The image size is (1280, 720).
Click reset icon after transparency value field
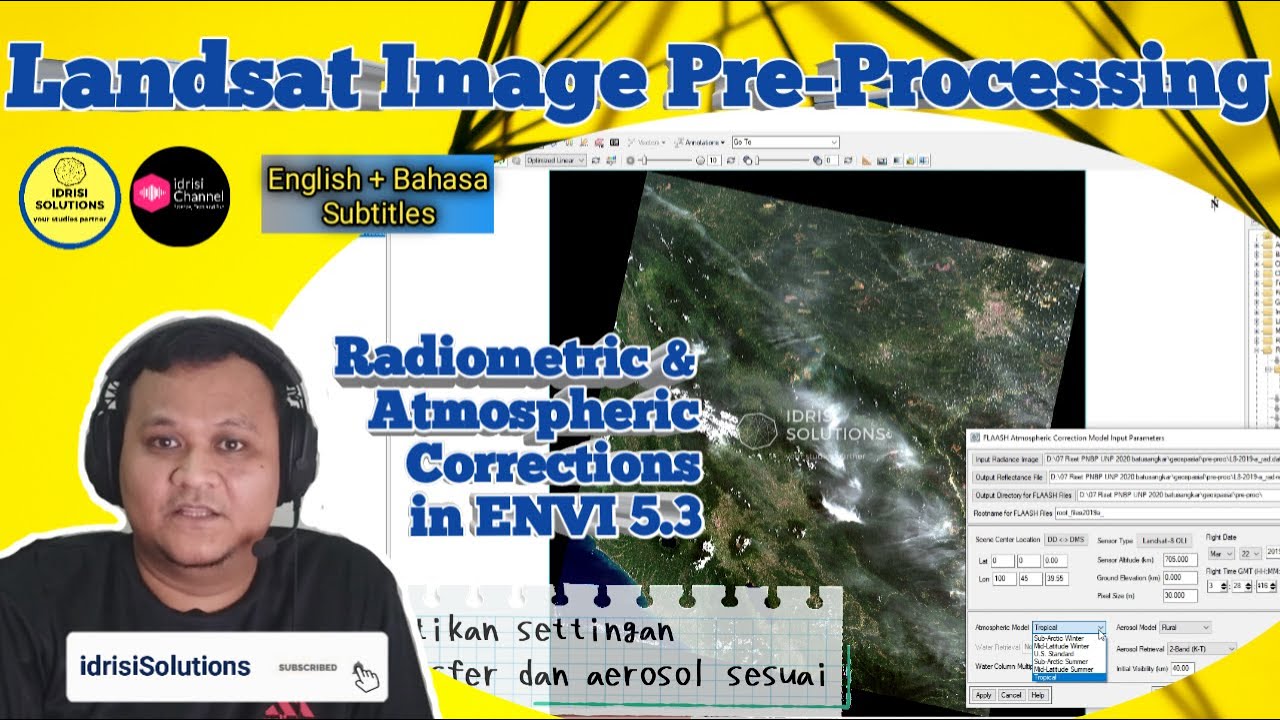848,160
